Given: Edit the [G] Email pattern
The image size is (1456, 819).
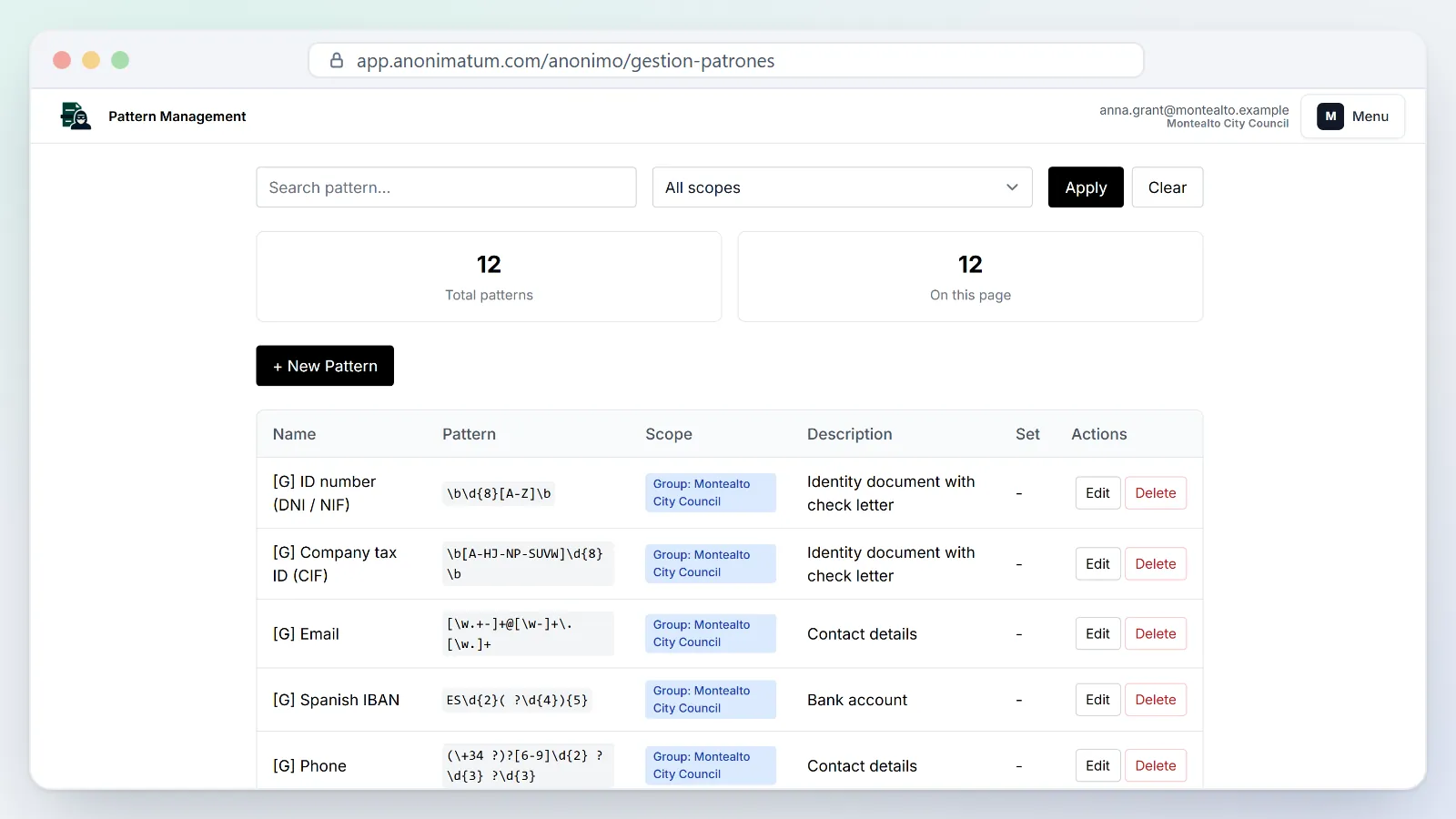Looking at the screenshot, I should click(1097, 634).
